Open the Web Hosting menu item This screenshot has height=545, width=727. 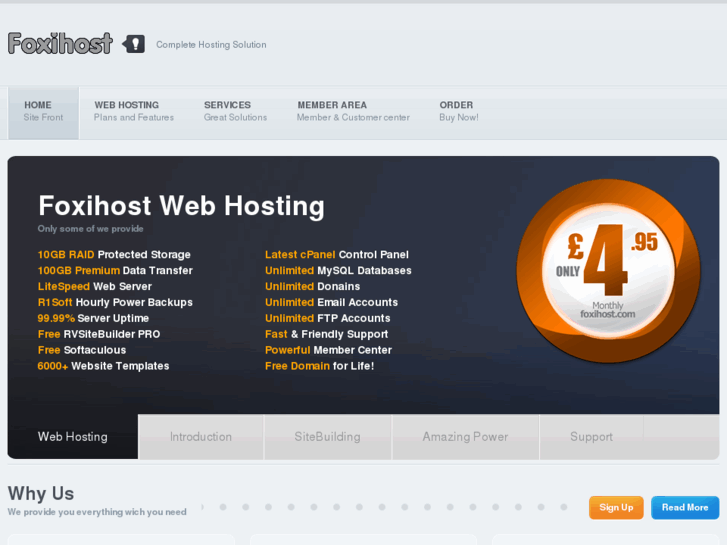point(134,111)
